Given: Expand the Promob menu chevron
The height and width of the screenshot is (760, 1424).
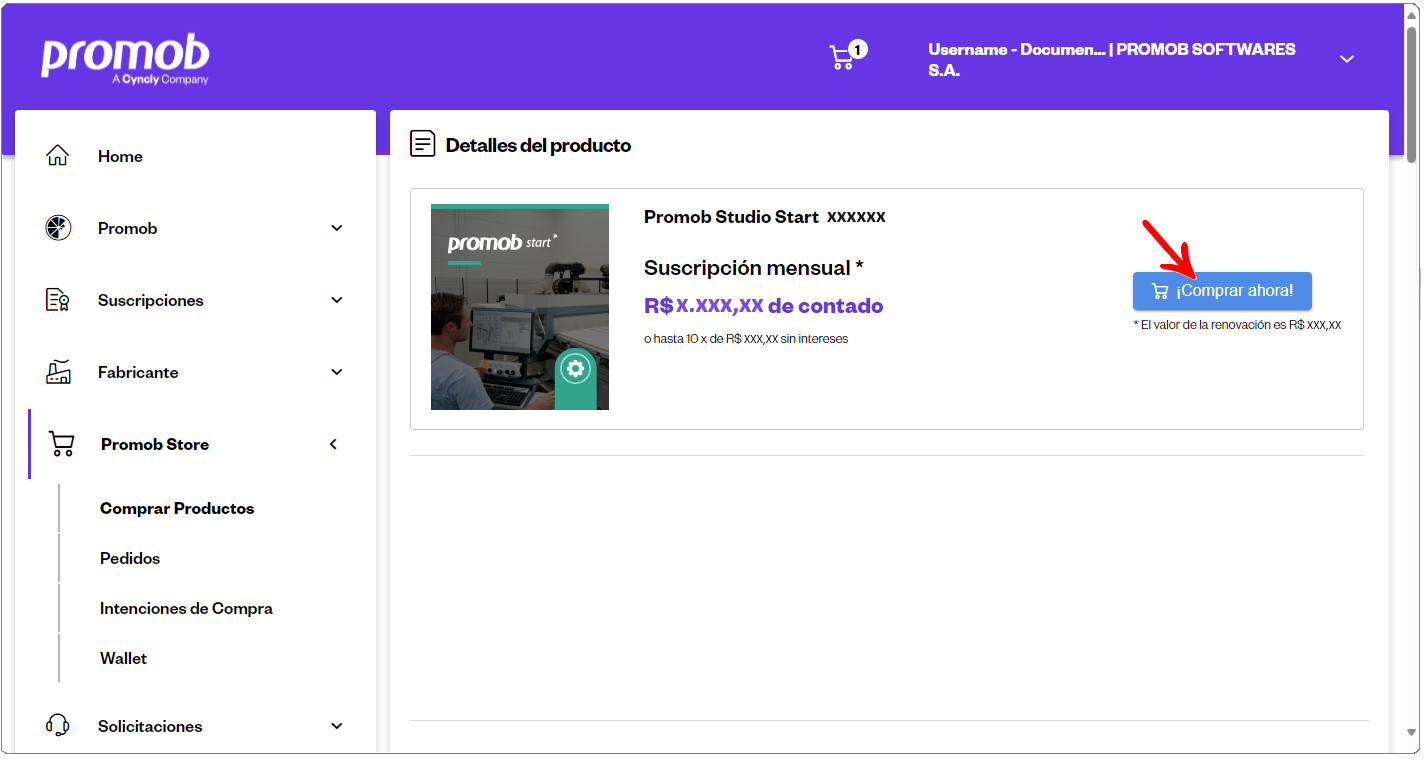Looking at the screenshot, I should [337, 228].
